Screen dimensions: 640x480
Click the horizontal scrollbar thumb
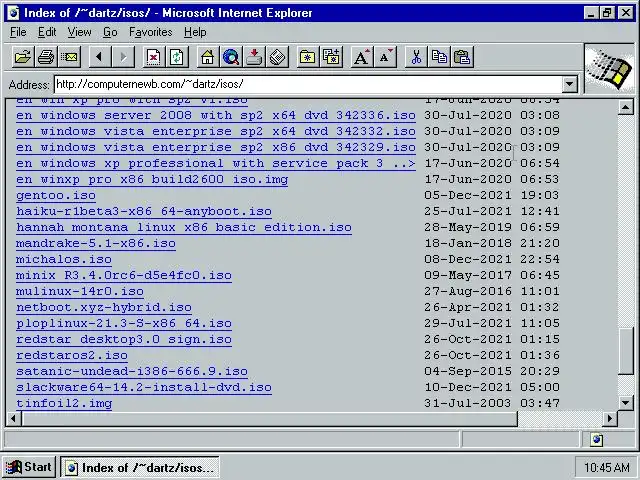click(x=270, y=418)
